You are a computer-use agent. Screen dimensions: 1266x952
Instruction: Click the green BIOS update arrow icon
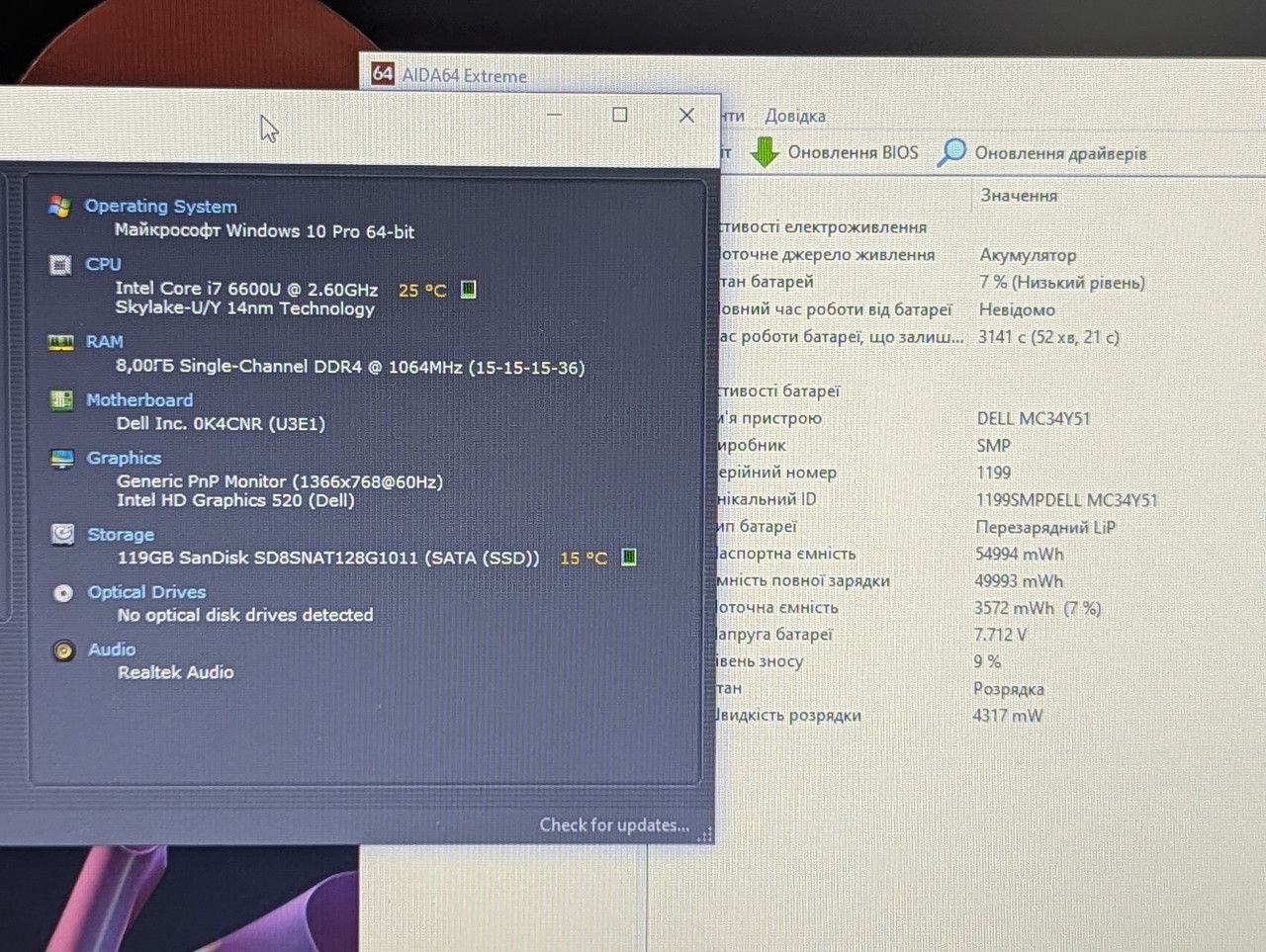(765, 152)
